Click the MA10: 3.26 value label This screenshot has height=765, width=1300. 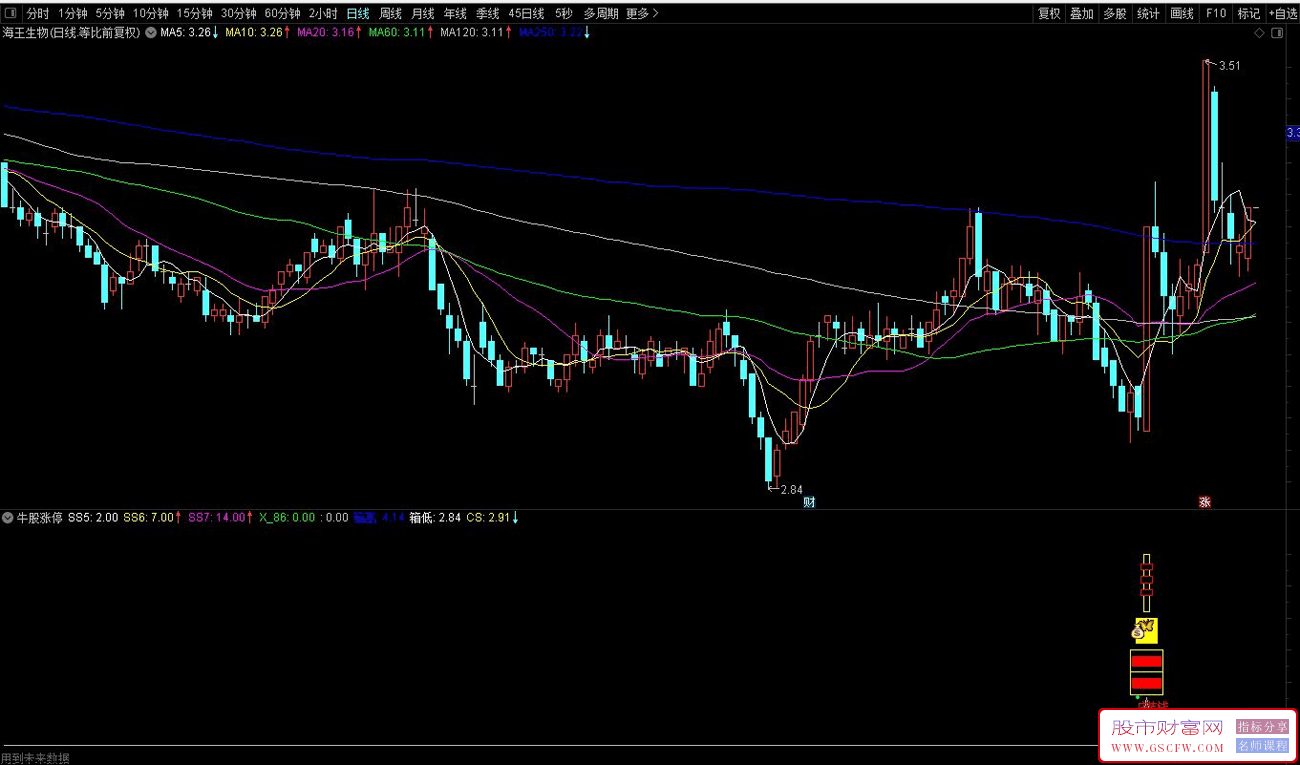pos(254,33)
